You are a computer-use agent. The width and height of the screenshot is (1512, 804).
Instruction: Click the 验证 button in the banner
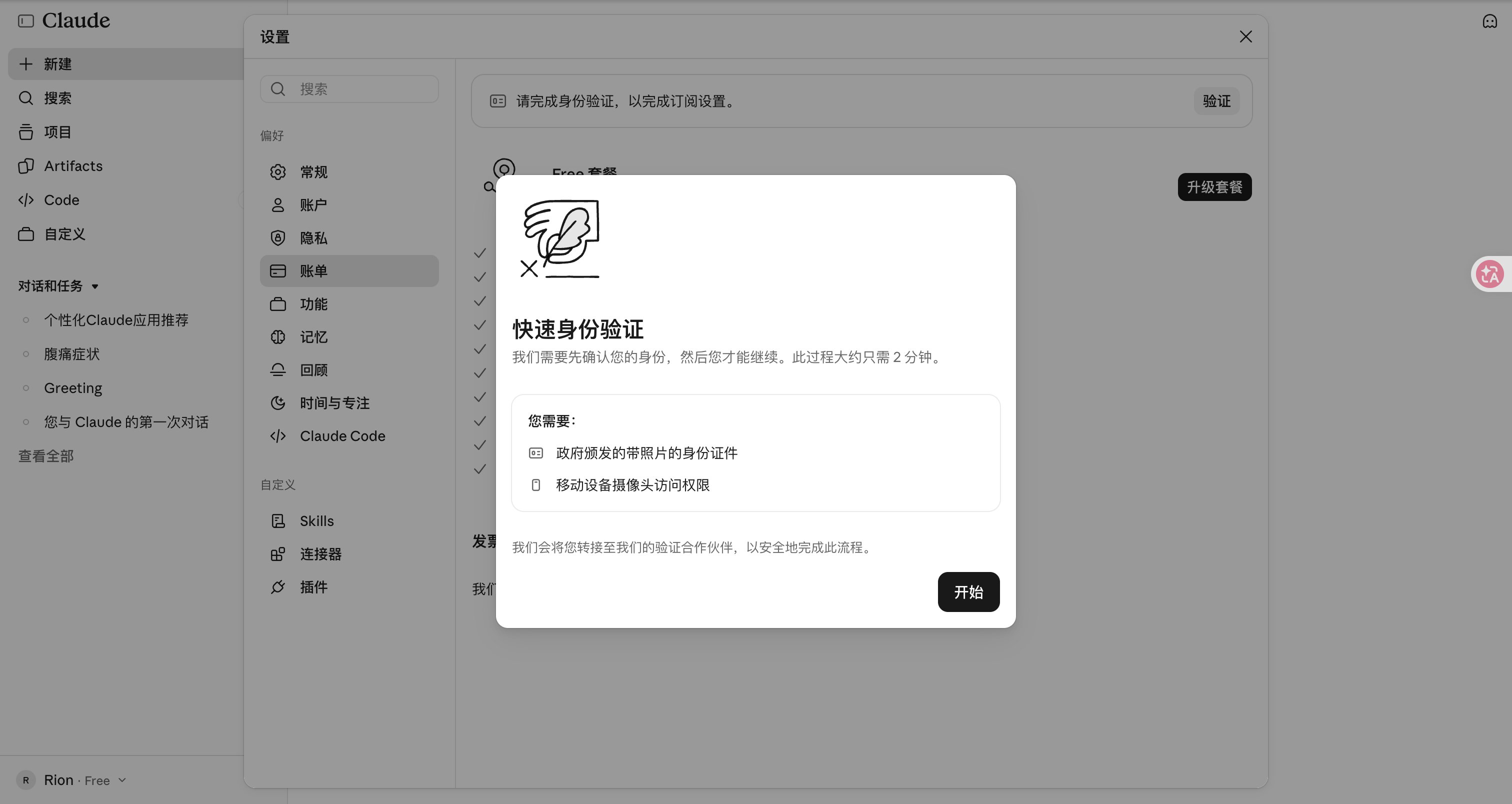(x=1216, y=101)
